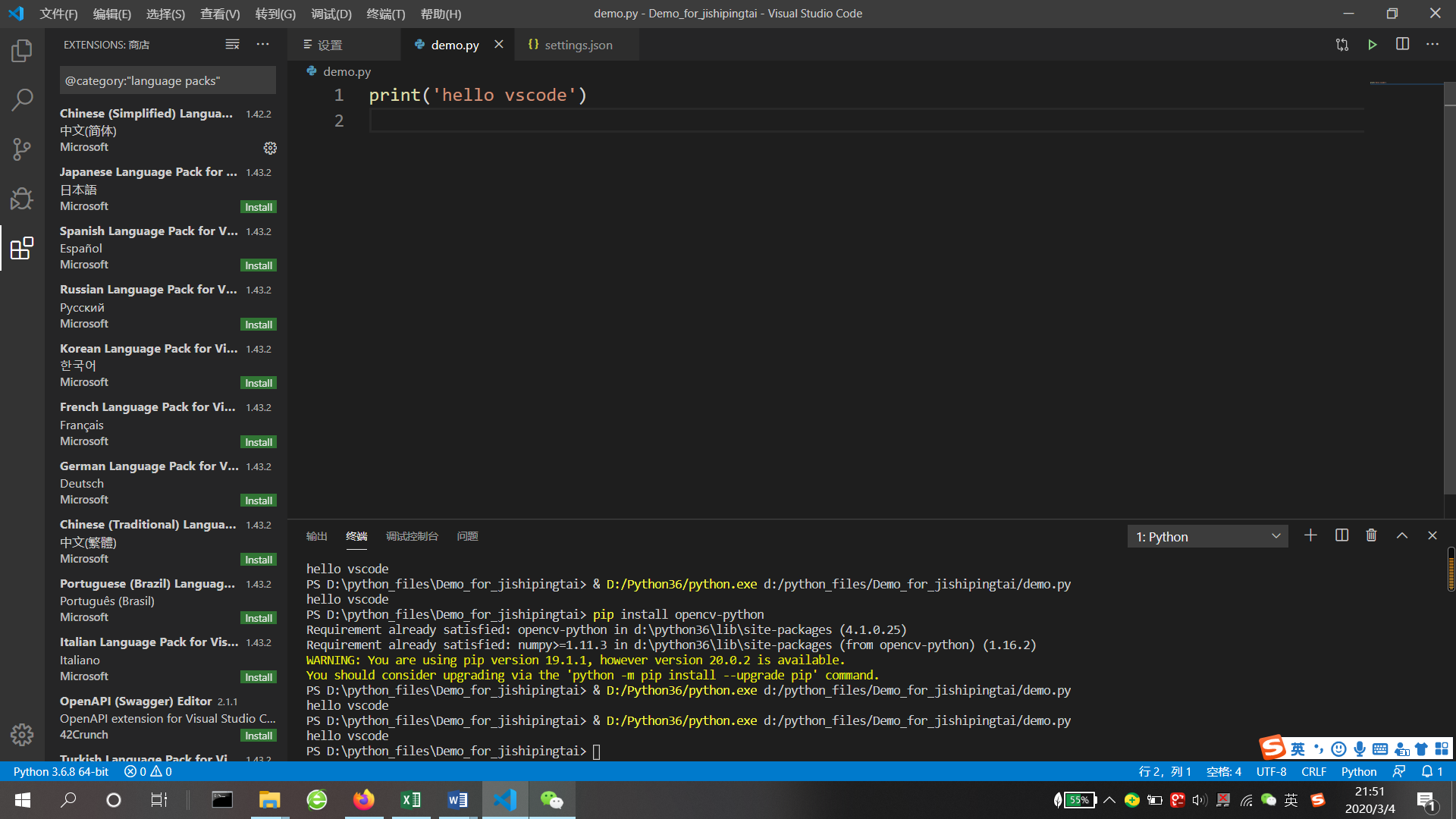
Task: Split the editor to the right
Action: click(x=1402, y=45)
